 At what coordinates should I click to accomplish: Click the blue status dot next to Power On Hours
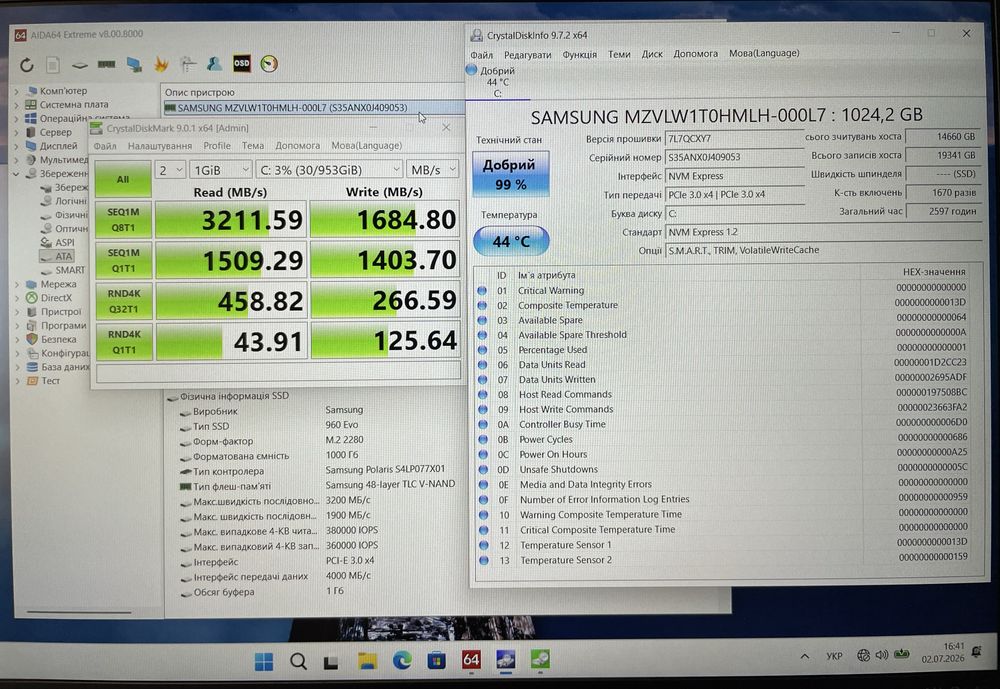coord(483,454)
